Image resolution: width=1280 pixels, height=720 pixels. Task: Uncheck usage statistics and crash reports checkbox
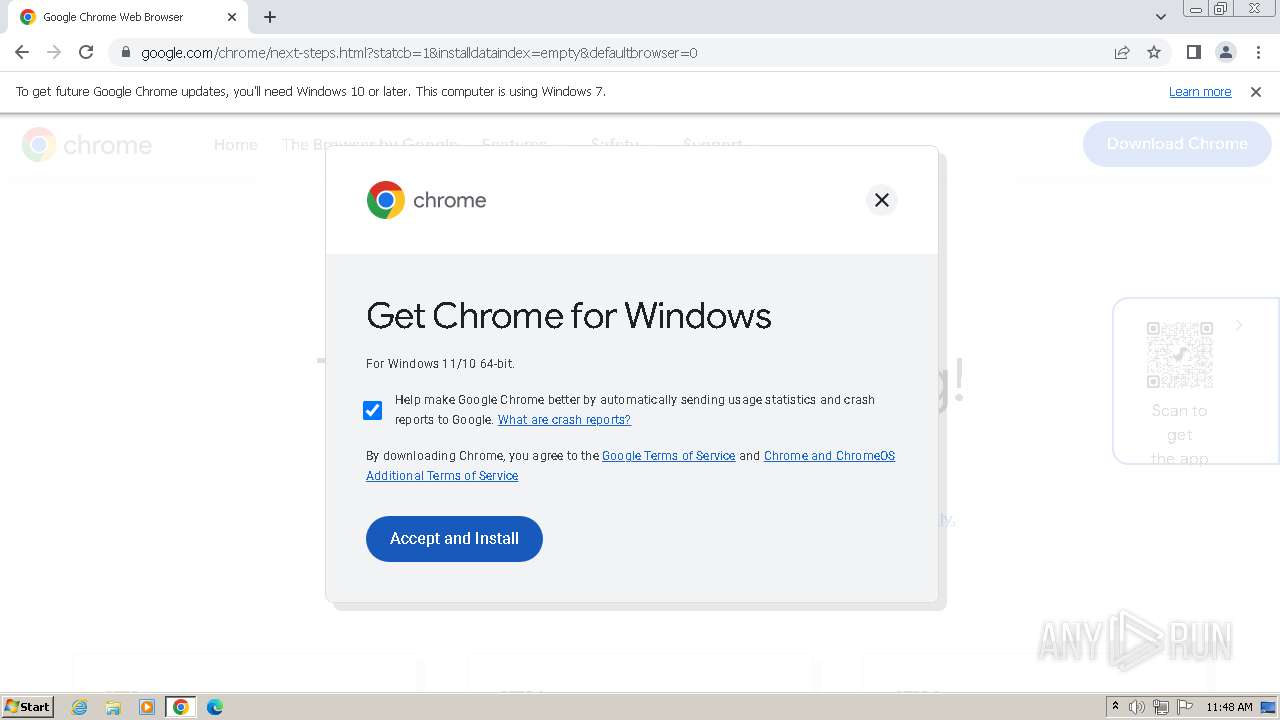[373, 410]
